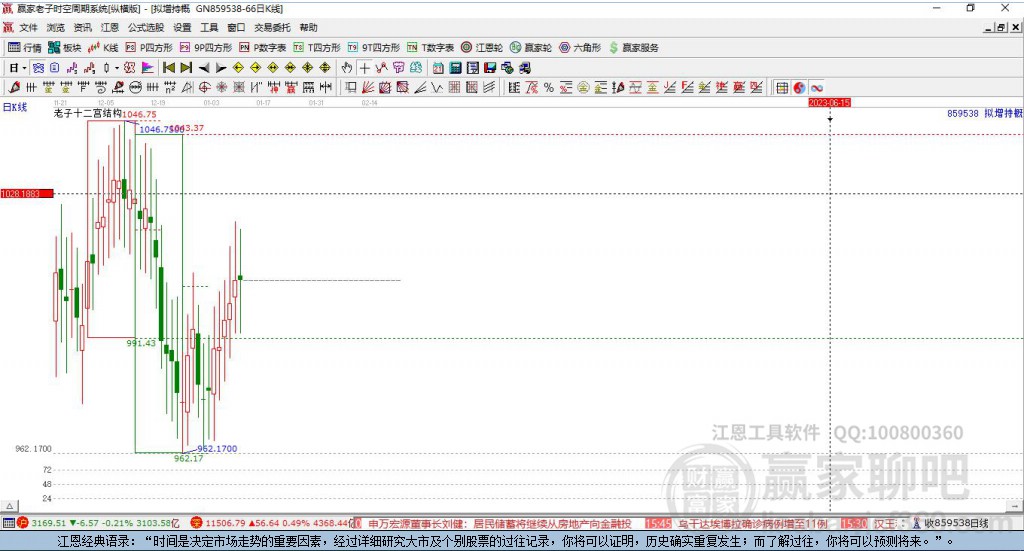Expand the candlestick style dropdown arrow
Image resolution: width=1024 pixels, height=551 pixels.
point(117,68)
